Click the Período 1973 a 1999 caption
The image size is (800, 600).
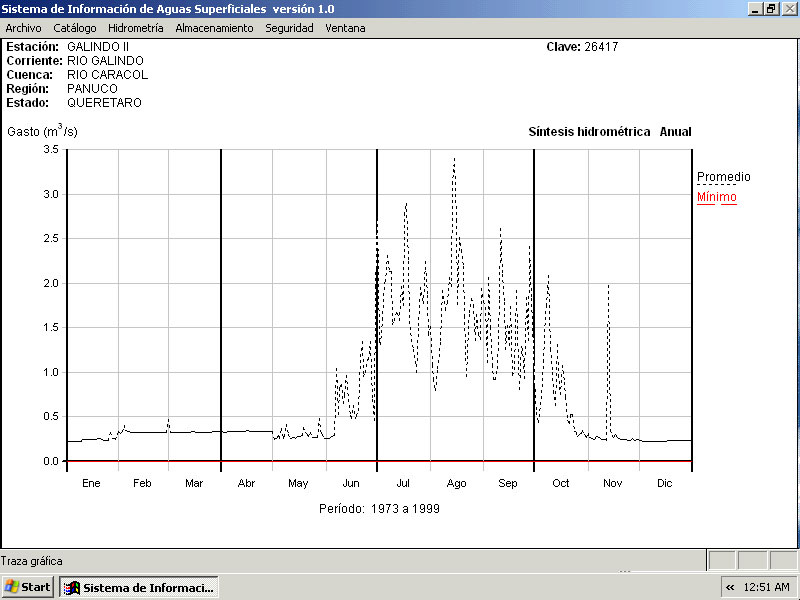pos(379,508)
